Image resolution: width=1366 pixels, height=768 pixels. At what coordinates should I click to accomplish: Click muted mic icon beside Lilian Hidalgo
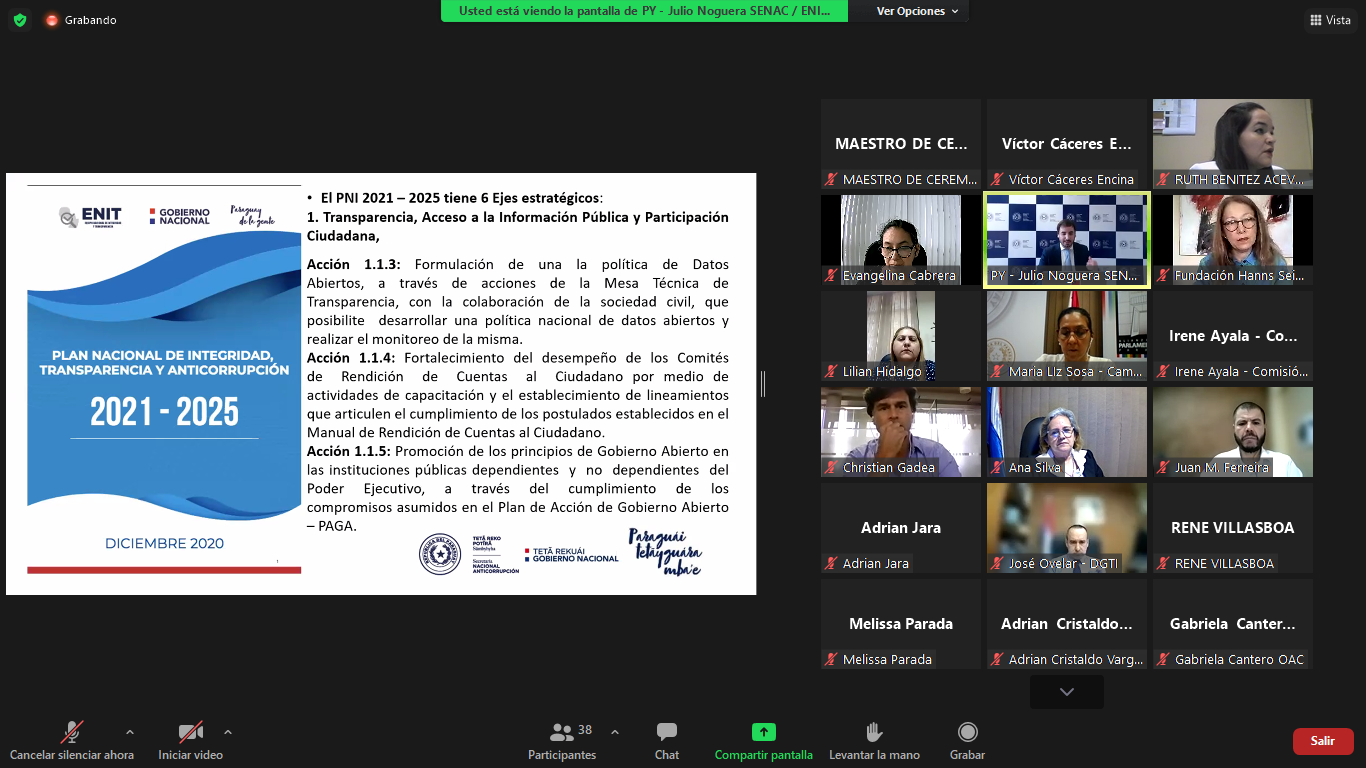pos(831,372)
